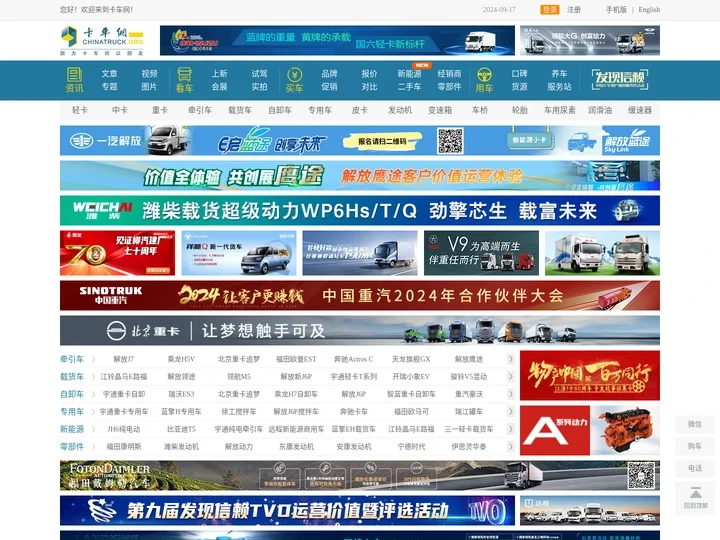Viewport: 720px width, 540px height.
Task: Open the 品牌 brands menu item
Action: point(329,73)
